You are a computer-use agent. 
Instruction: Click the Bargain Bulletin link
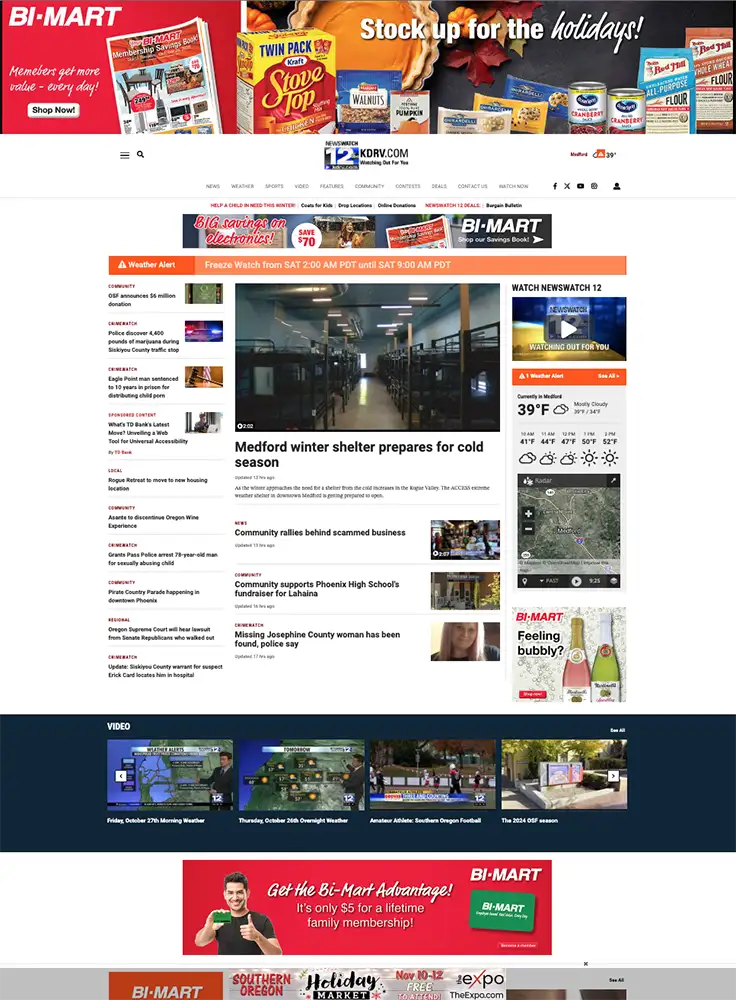[x=504, y=205]
